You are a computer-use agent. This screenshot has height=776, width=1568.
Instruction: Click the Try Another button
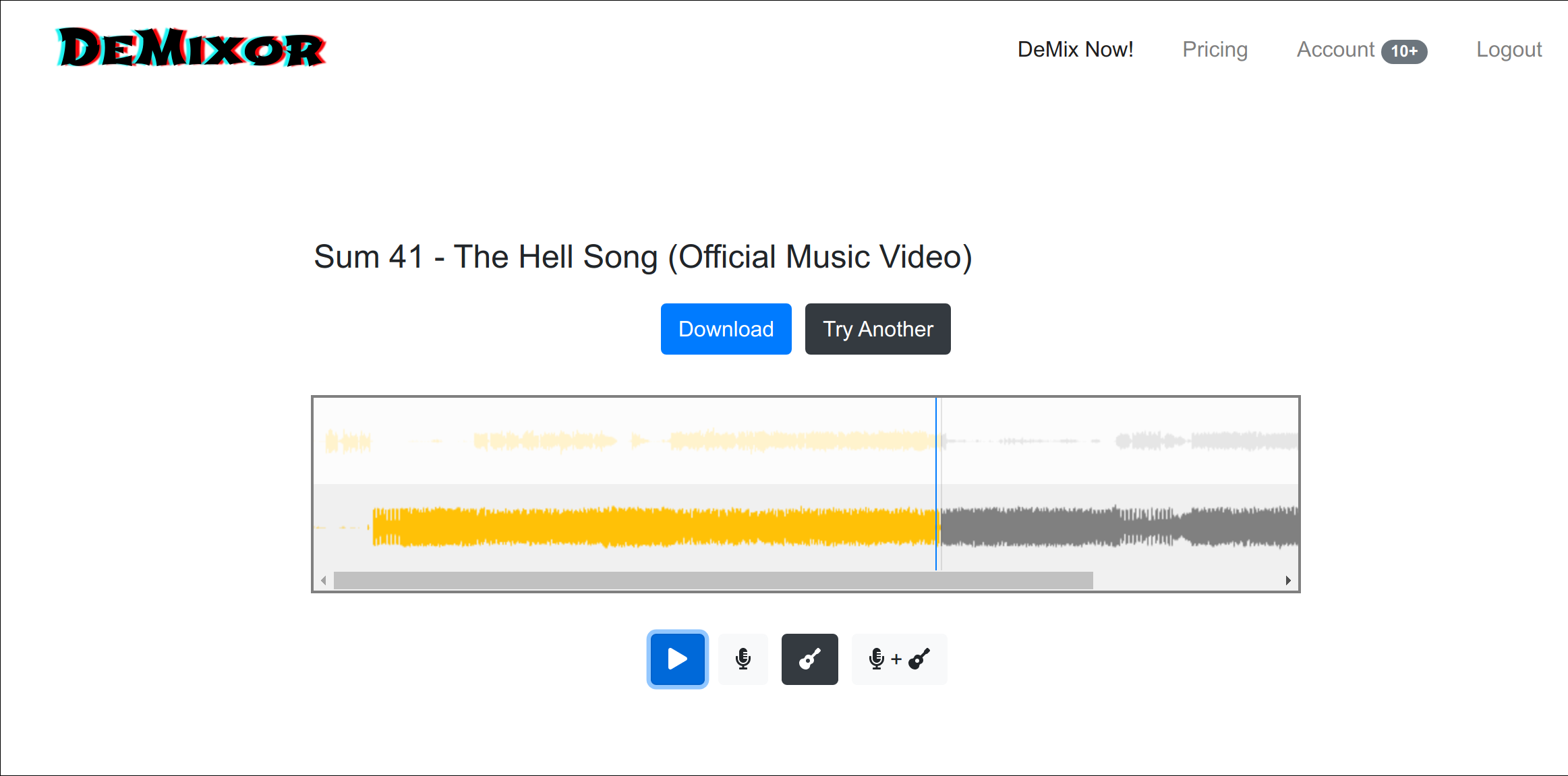(x=877, y=329)
